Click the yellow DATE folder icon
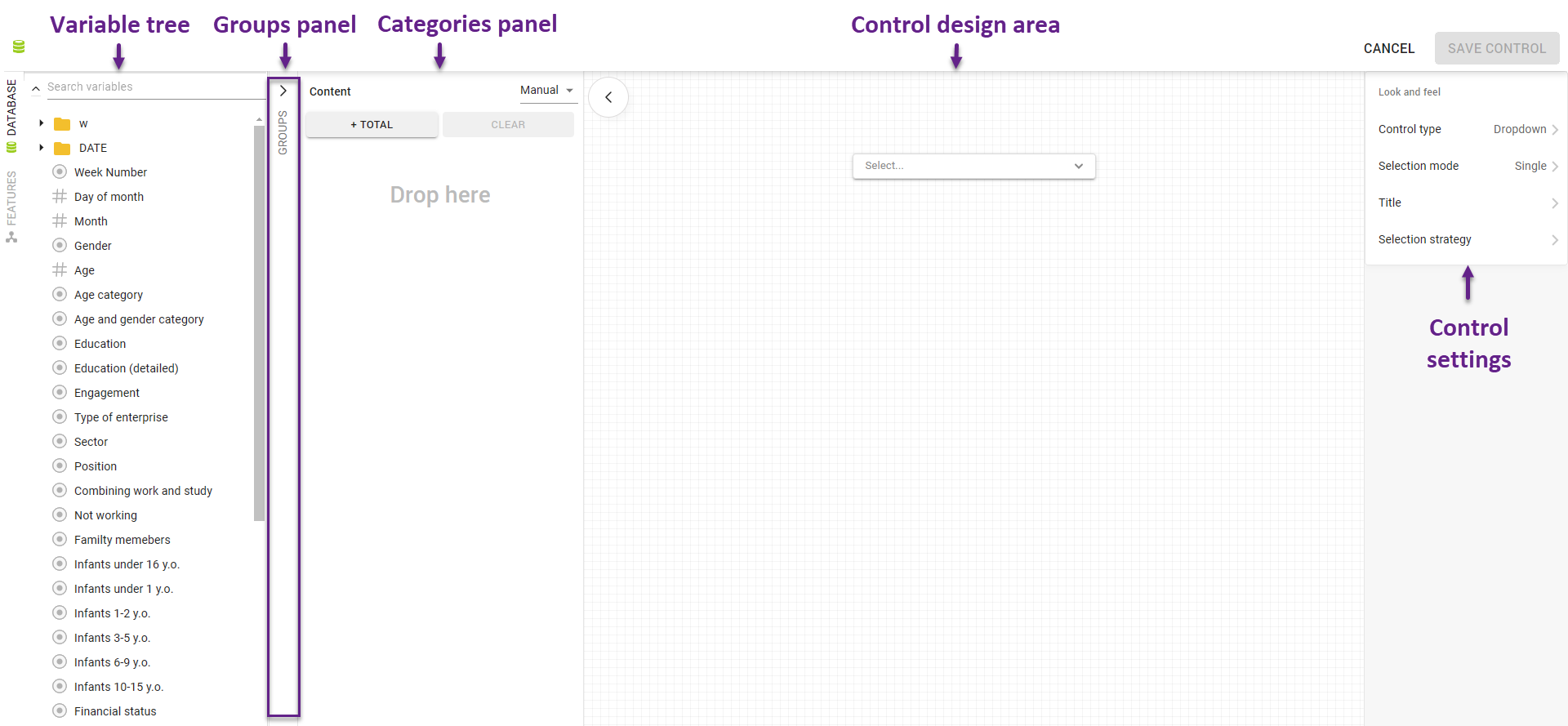Screen dimensions: 1568x726 point(63,148)
